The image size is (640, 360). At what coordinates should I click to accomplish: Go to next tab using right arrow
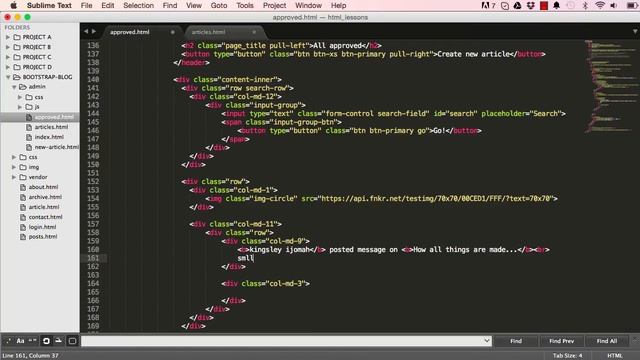point(94,31)
